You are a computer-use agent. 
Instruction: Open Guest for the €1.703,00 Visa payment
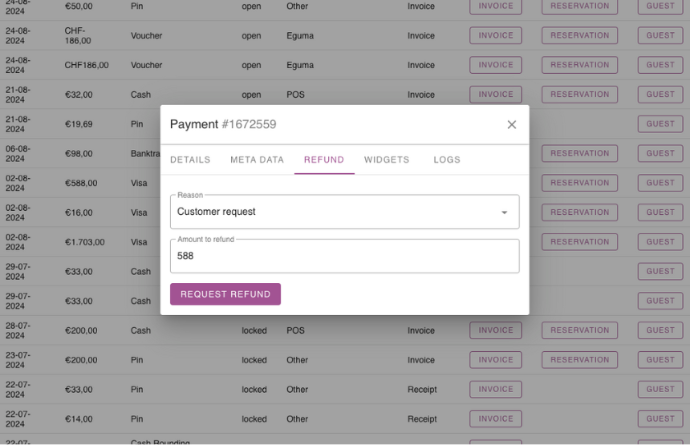[x=660, y=242]
